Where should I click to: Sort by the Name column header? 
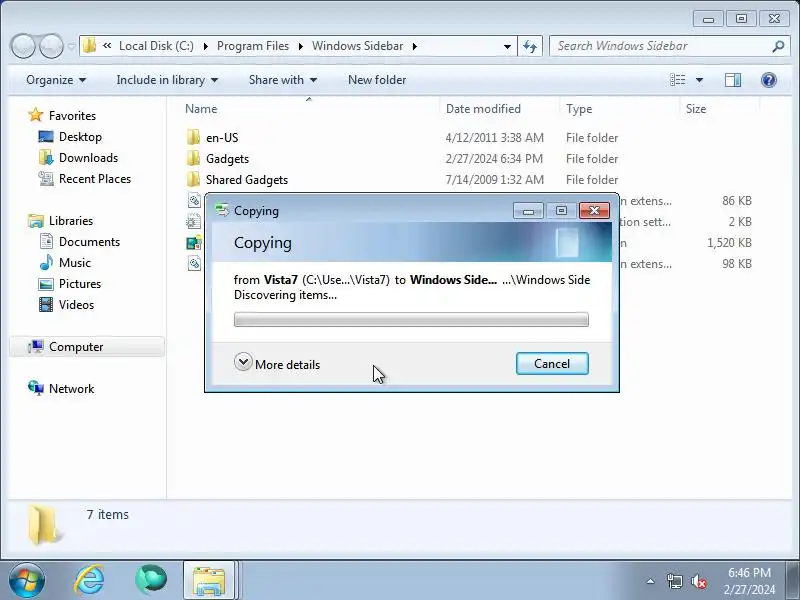309,109
